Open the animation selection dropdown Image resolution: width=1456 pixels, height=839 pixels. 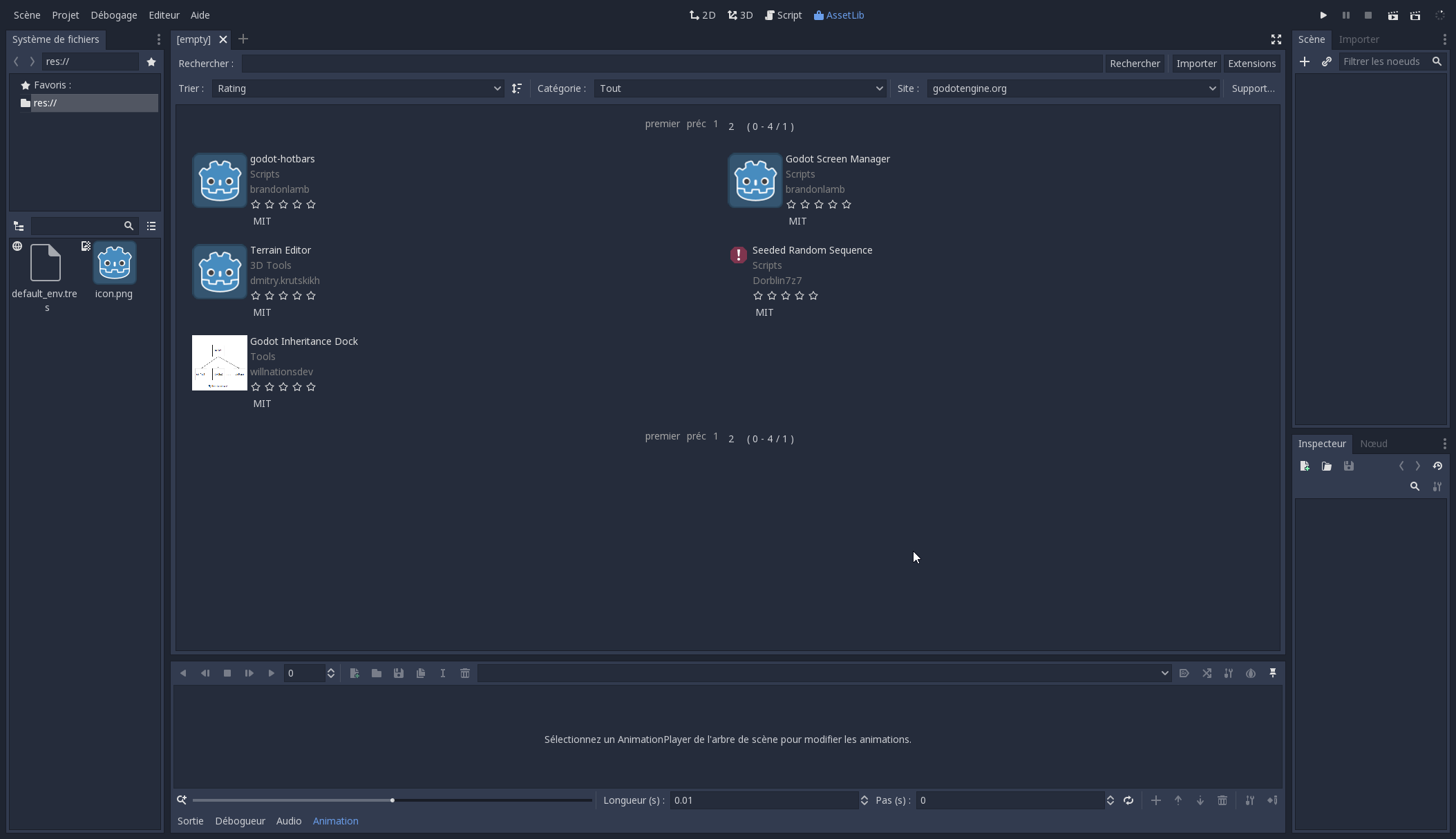824,673
